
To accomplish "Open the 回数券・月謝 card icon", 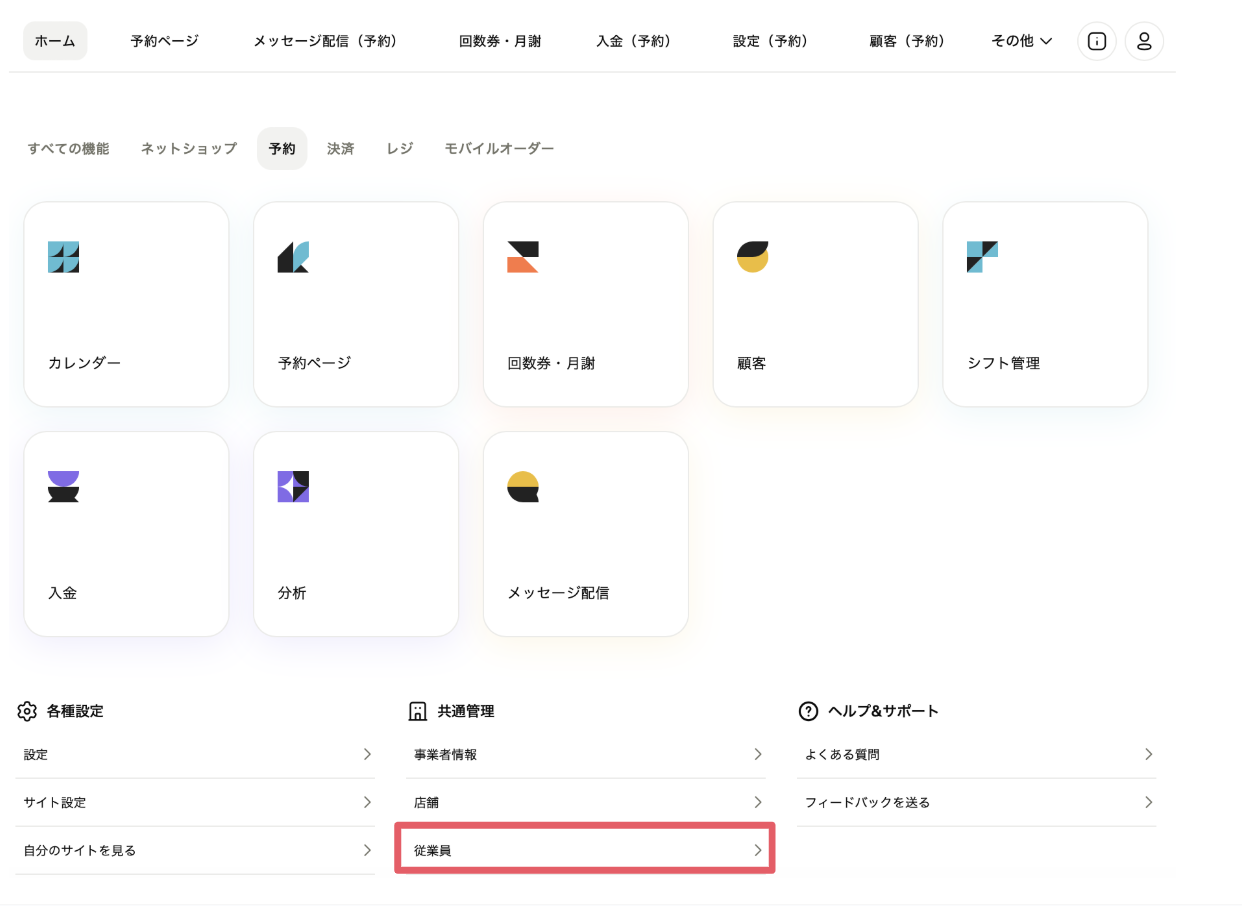I will pos(523,257).
